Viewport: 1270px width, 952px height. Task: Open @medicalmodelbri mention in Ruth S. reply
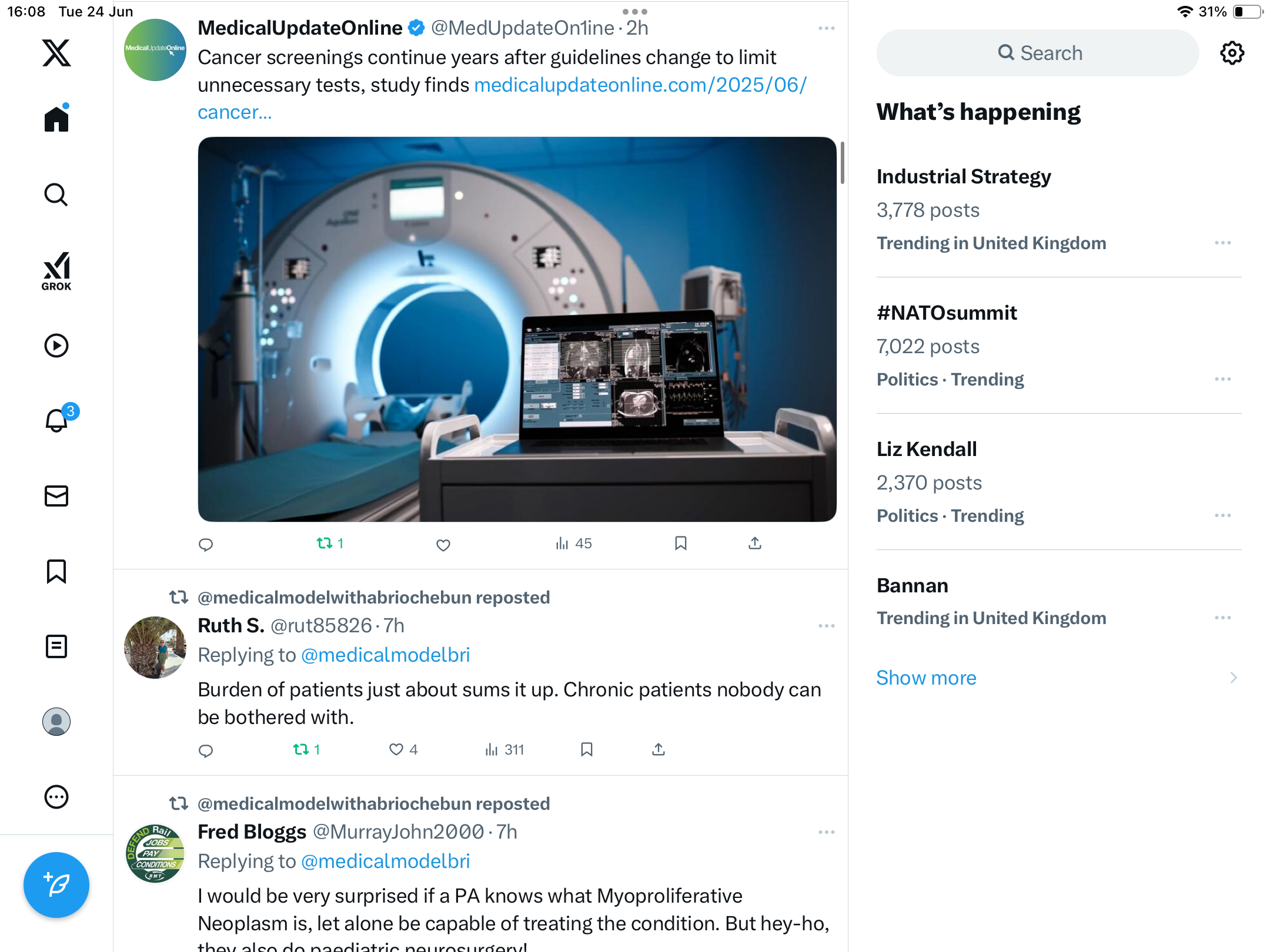click(x=386, y=655)
